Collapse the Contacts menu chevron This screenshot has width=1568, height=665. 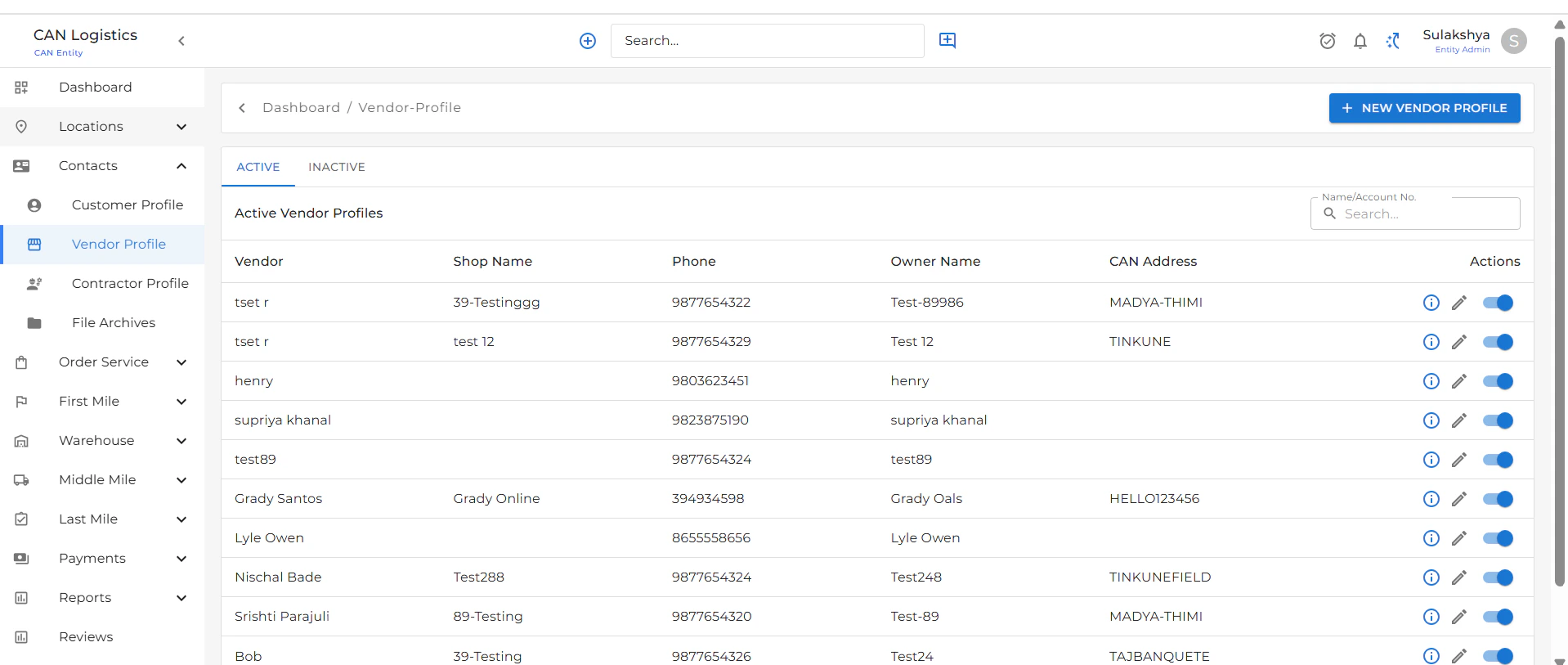181,166
